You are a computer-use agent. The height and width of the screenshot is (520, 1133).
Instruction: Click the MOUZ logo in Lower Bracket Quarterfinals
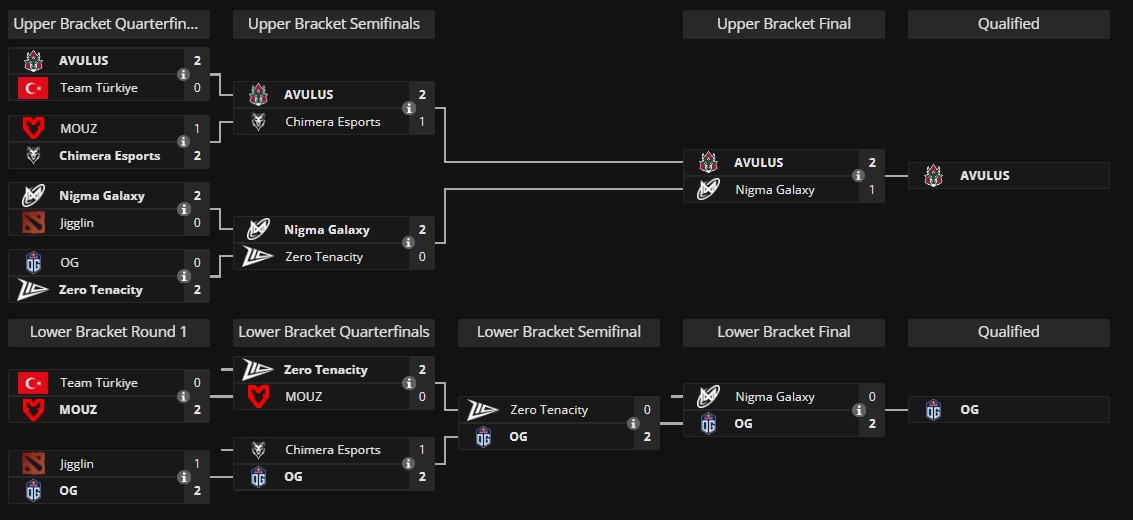[259, 397]
